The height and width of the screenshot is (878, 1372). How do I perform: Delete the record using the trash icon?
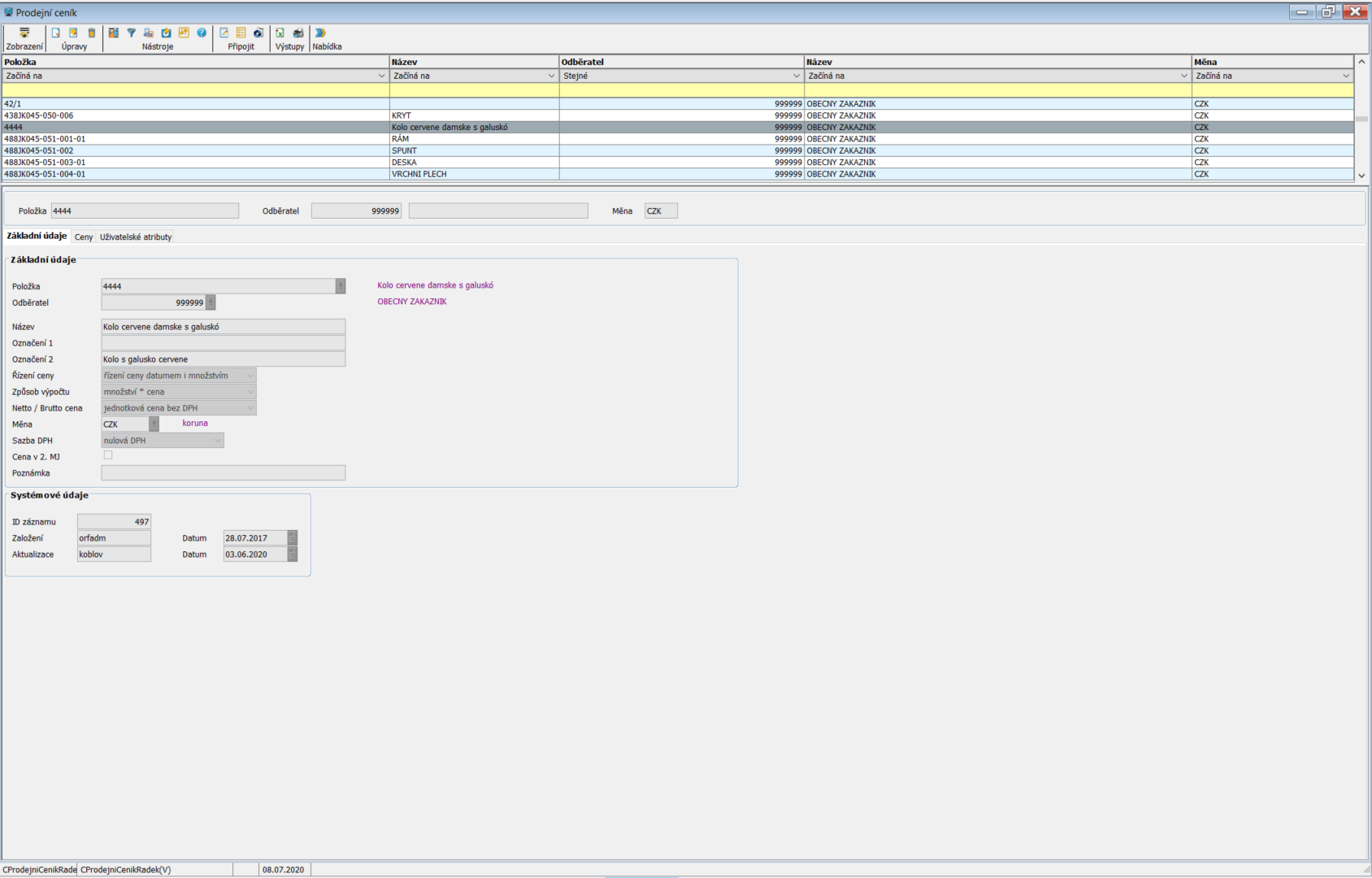(92, 33)
